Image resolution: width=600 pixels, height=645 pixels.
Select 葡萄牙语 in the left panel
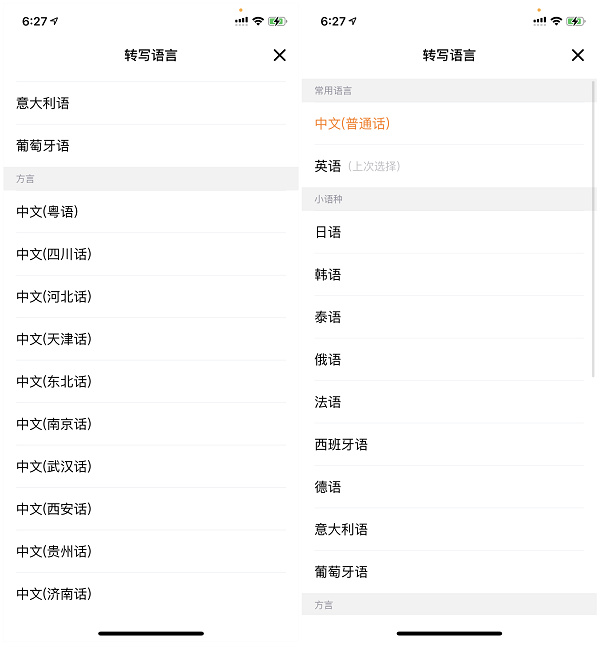tap(151, 146)
